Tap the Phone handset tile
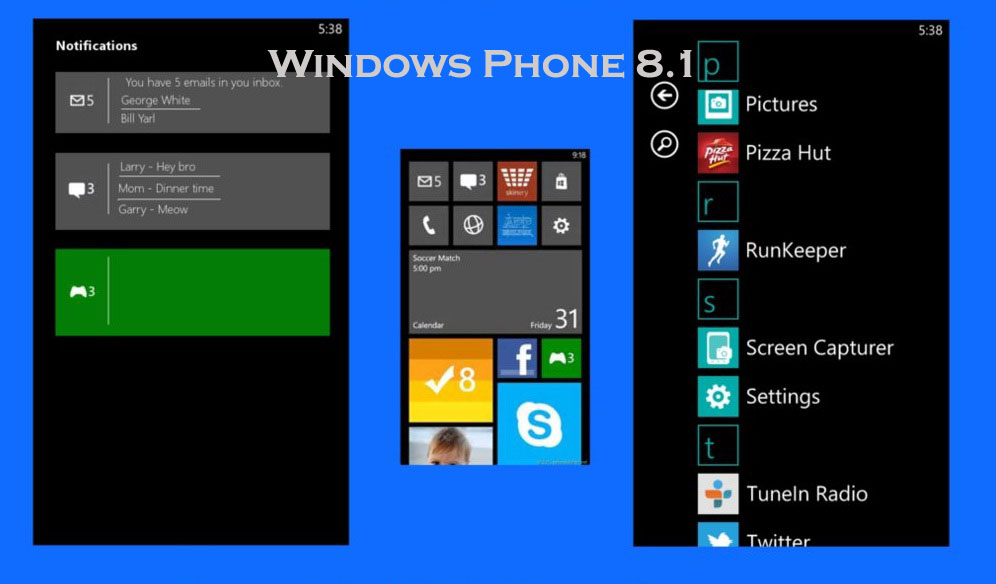Viewport: 996px width, 584px height. click(x=429, y=225)
